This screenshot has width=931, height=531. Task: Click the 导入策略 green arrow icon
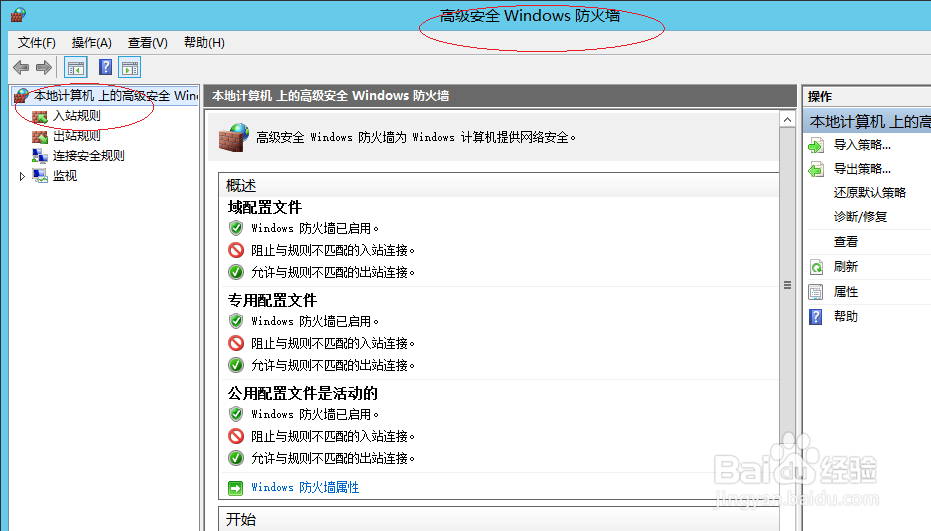(x=816, y=146)
